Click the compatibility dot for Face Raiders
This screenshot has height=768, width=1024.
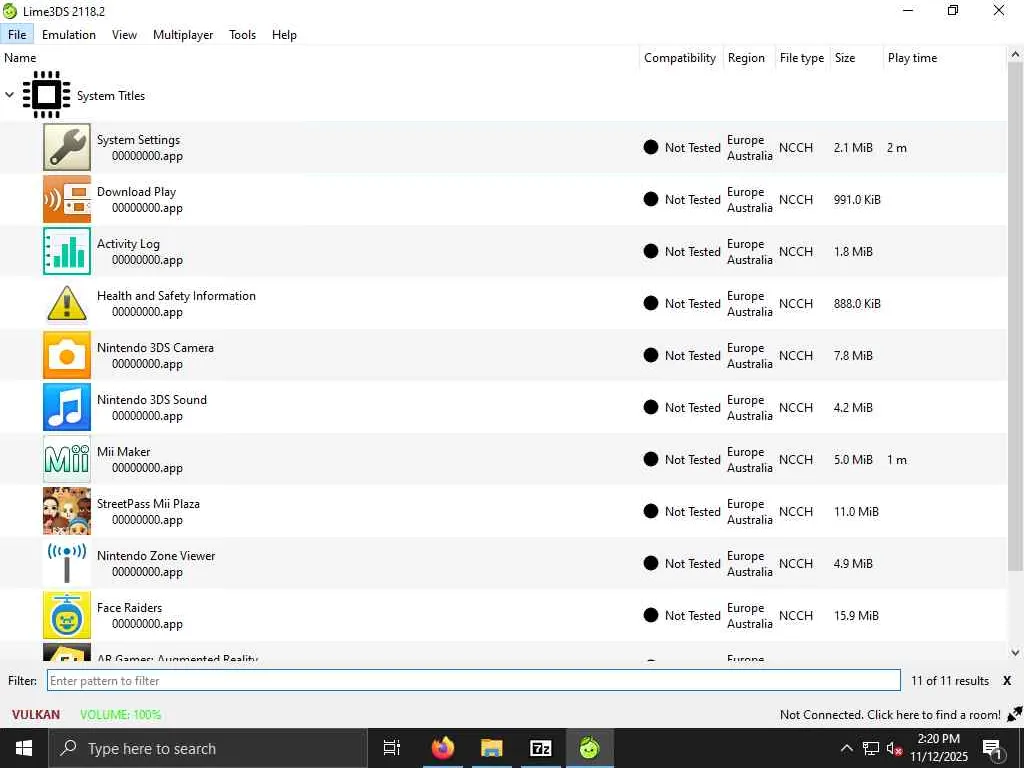click(x=650, y=615)
